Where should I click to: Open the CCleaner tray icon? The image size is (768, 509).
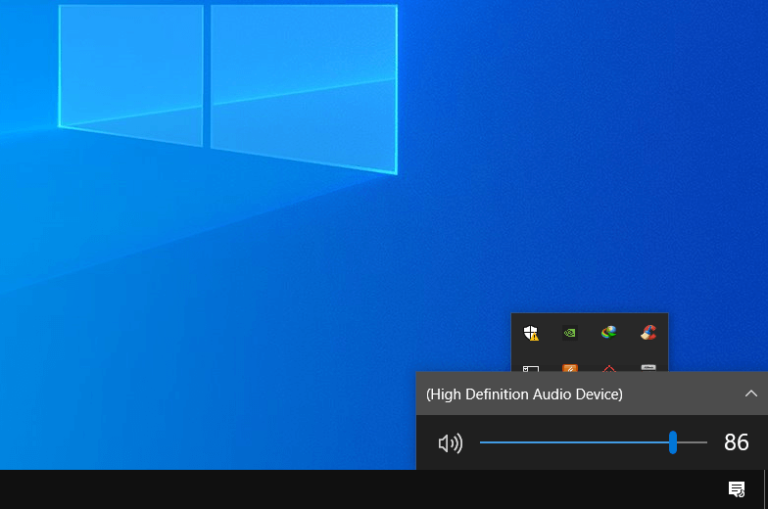[x=648, y=333]
